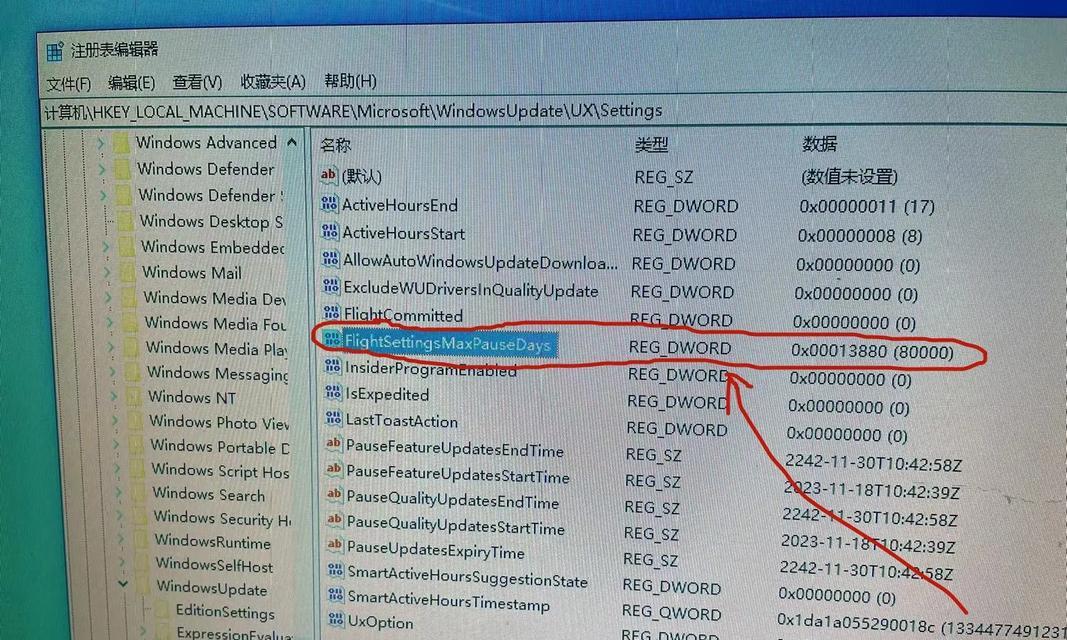Image resolution: width=1067 pixels, height=640 pixels.
Task: Select the PauseFeatureUpdatesStartTime string icon
Action: [333, 469]
